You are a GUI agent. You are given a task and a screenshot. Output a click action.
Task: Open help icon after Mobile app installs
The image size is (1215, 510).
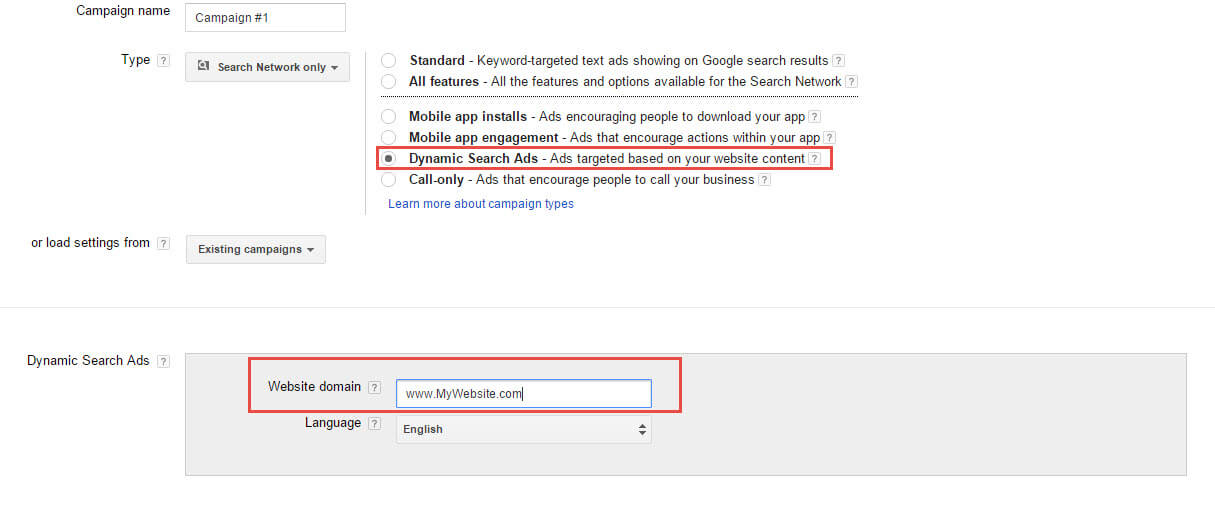pos(814,117)
